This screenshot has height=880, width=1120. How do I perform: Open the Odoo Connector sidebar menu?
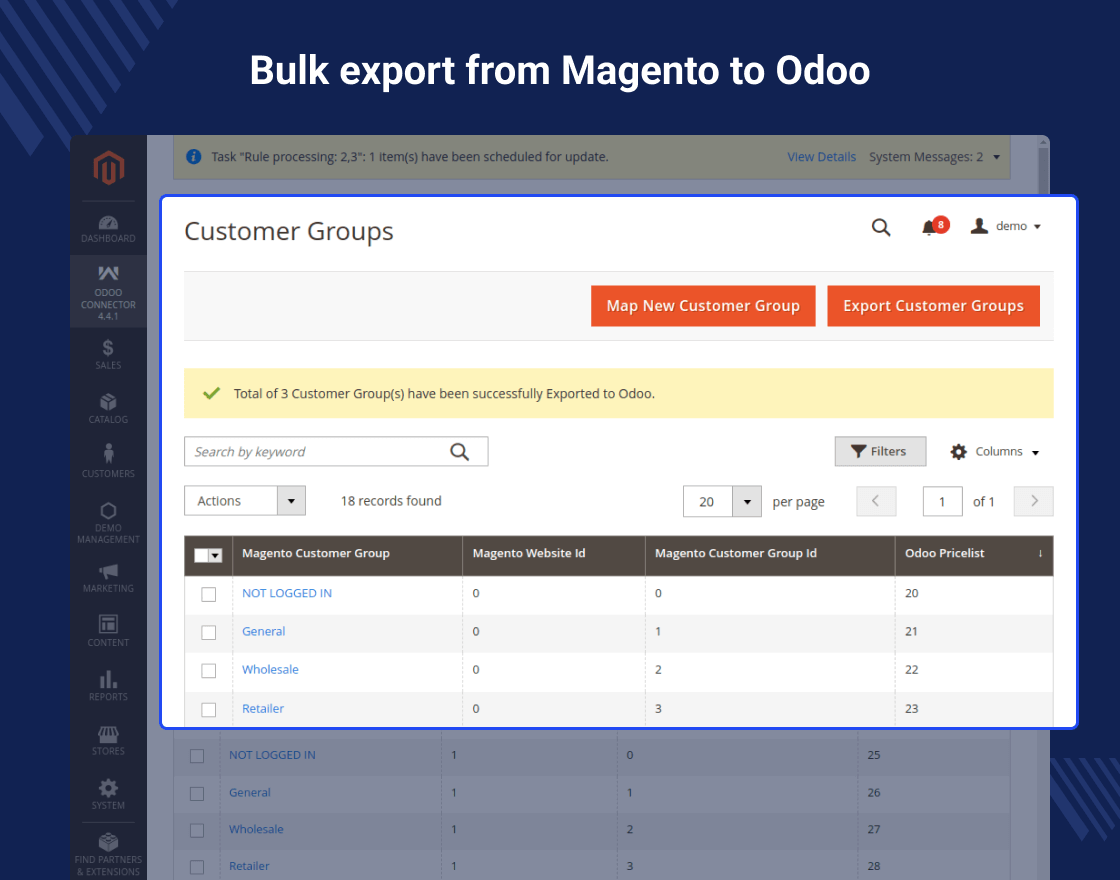(x=108, y=292)
